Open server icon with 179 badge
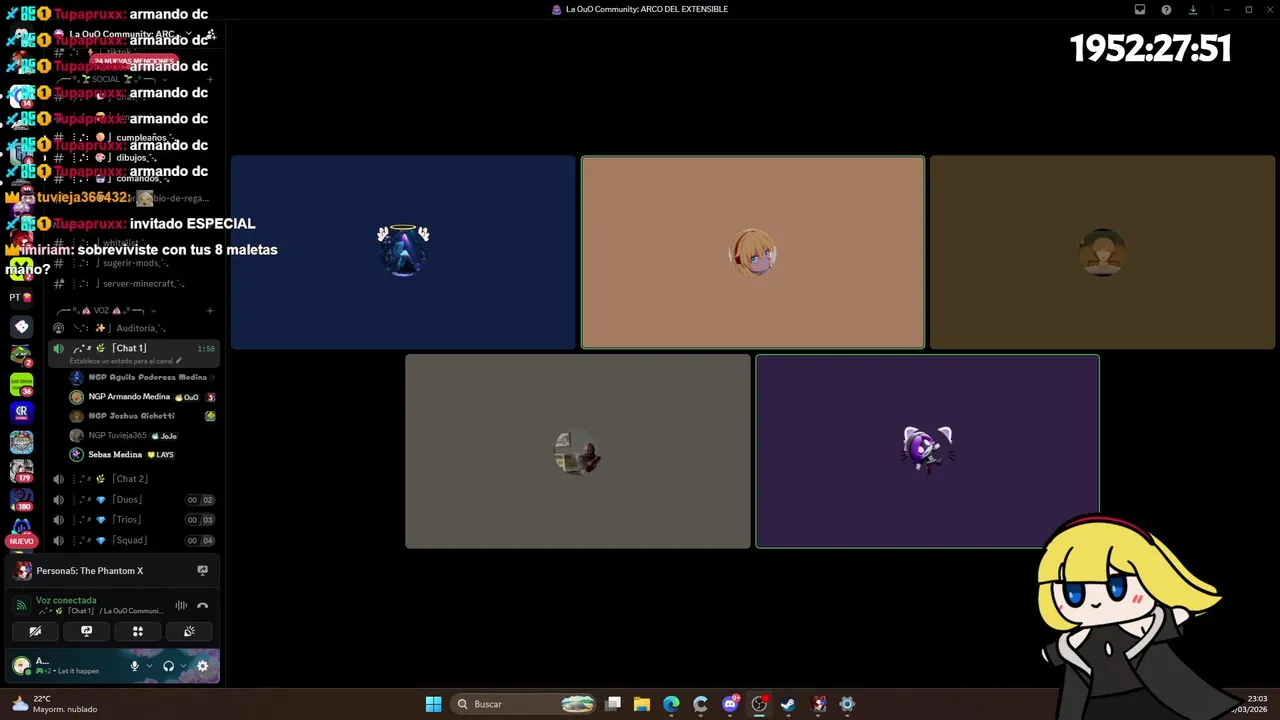 click(21, 470)
